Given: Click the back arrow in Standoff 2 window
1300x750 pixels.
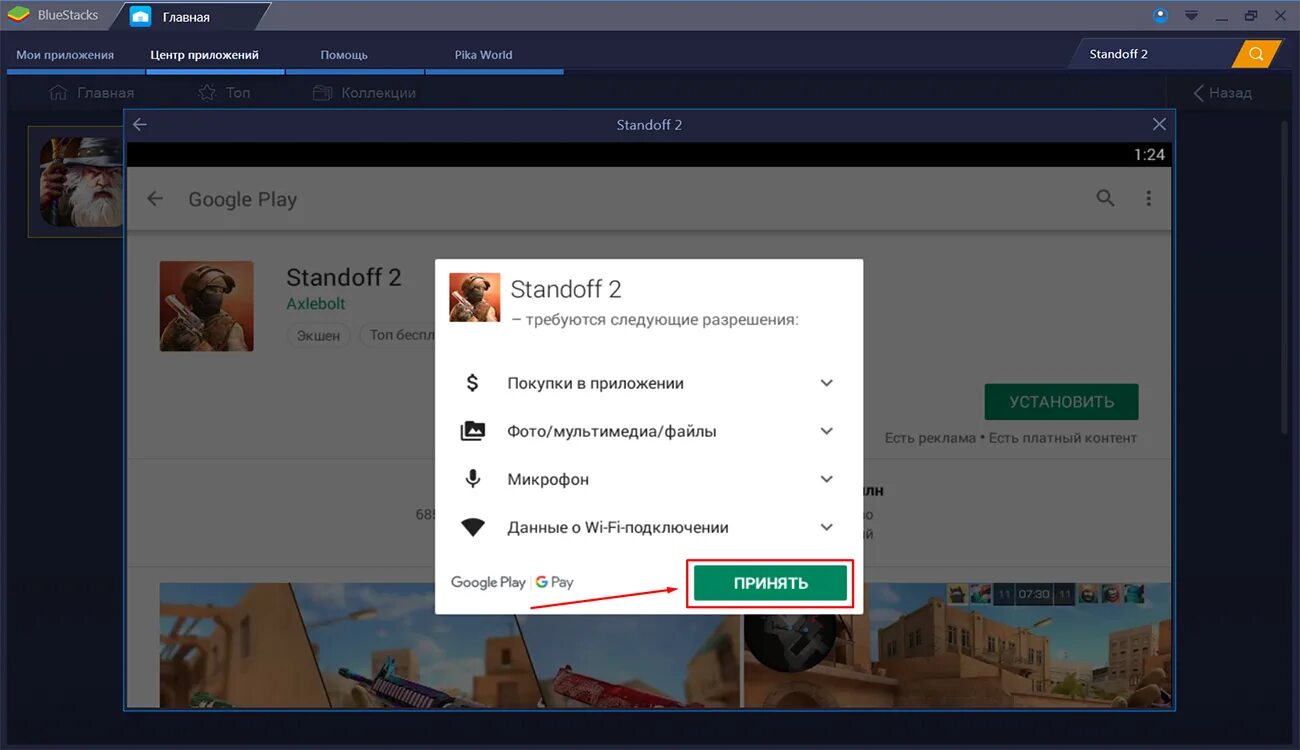Looking at the screenshot, I should coord(140,125).
